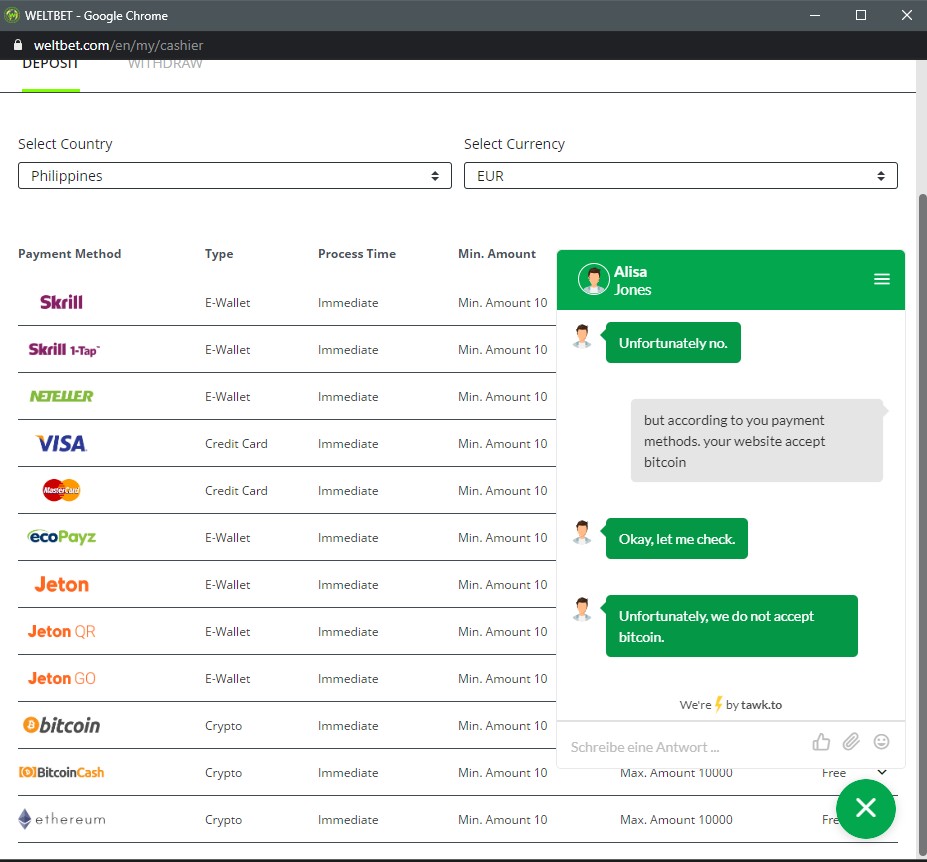Click the visitor message about payment methods
Image resolution: width=927 pixels, height=862 pixels.
tap(756, 440)
